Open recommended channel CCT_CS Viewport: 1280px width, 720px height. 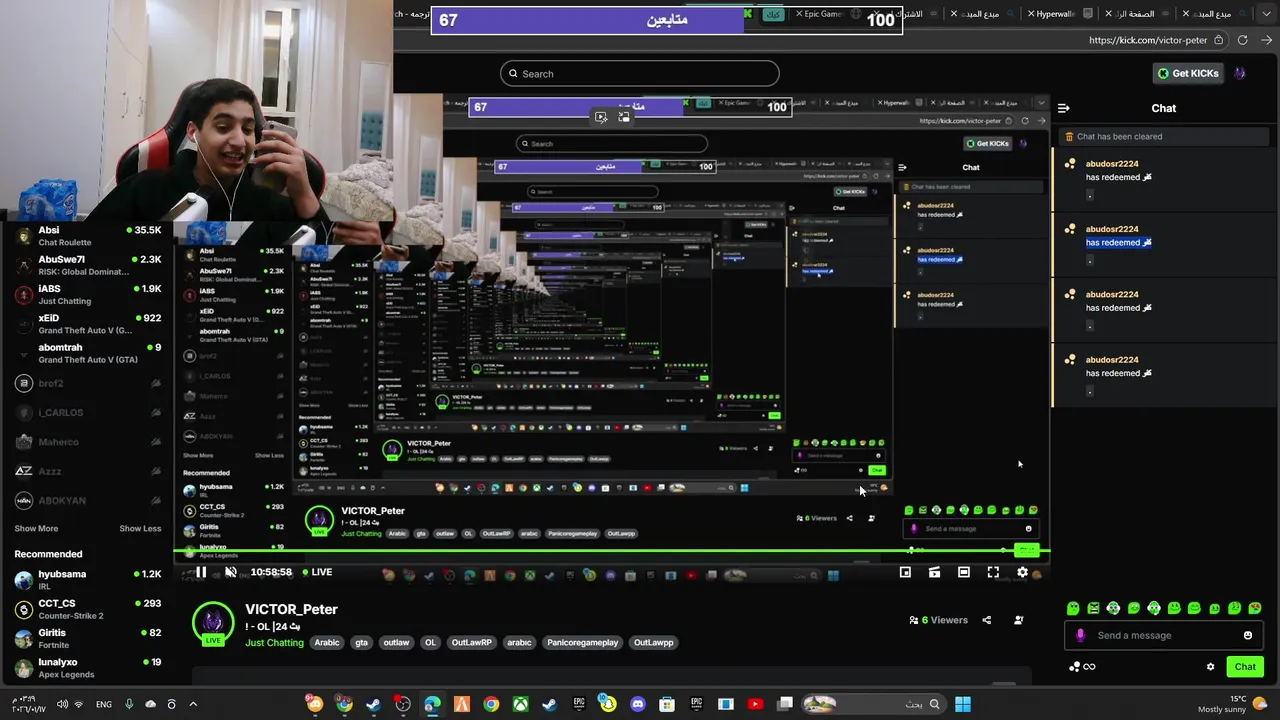pyautogui.click(x=88, y=609)
